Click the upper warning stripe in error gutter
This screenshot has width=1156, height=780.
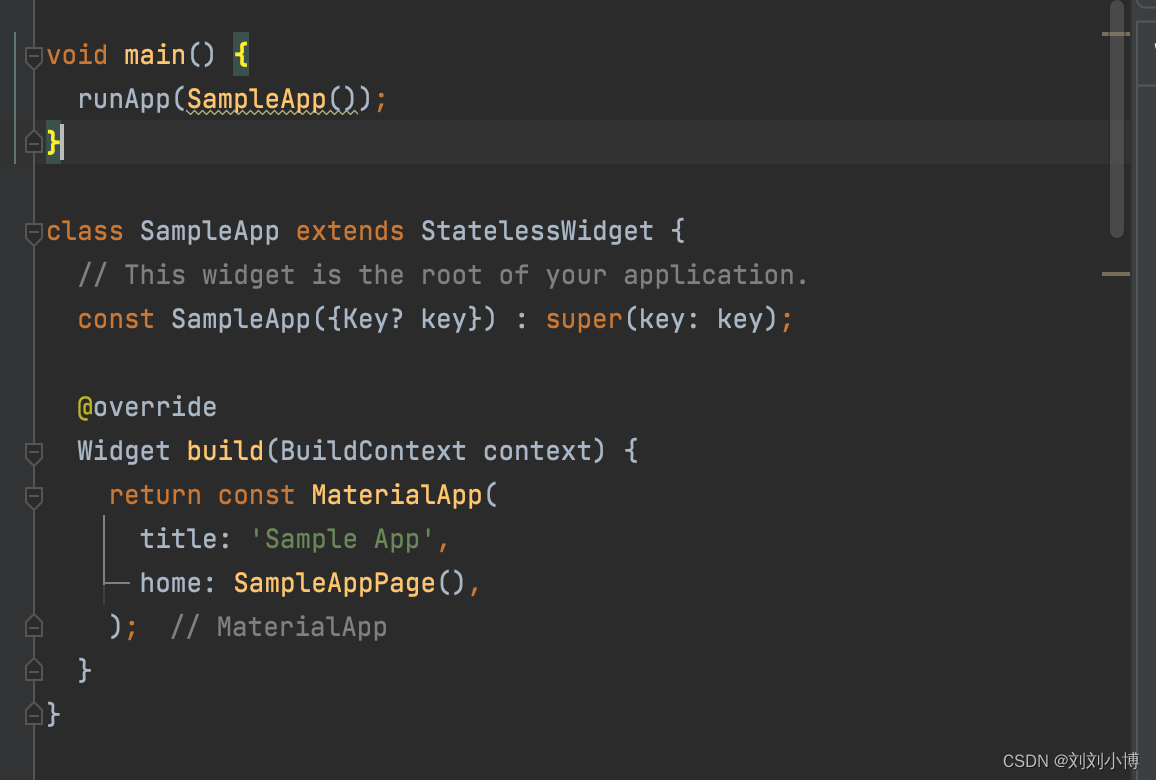pos(1115,34)
